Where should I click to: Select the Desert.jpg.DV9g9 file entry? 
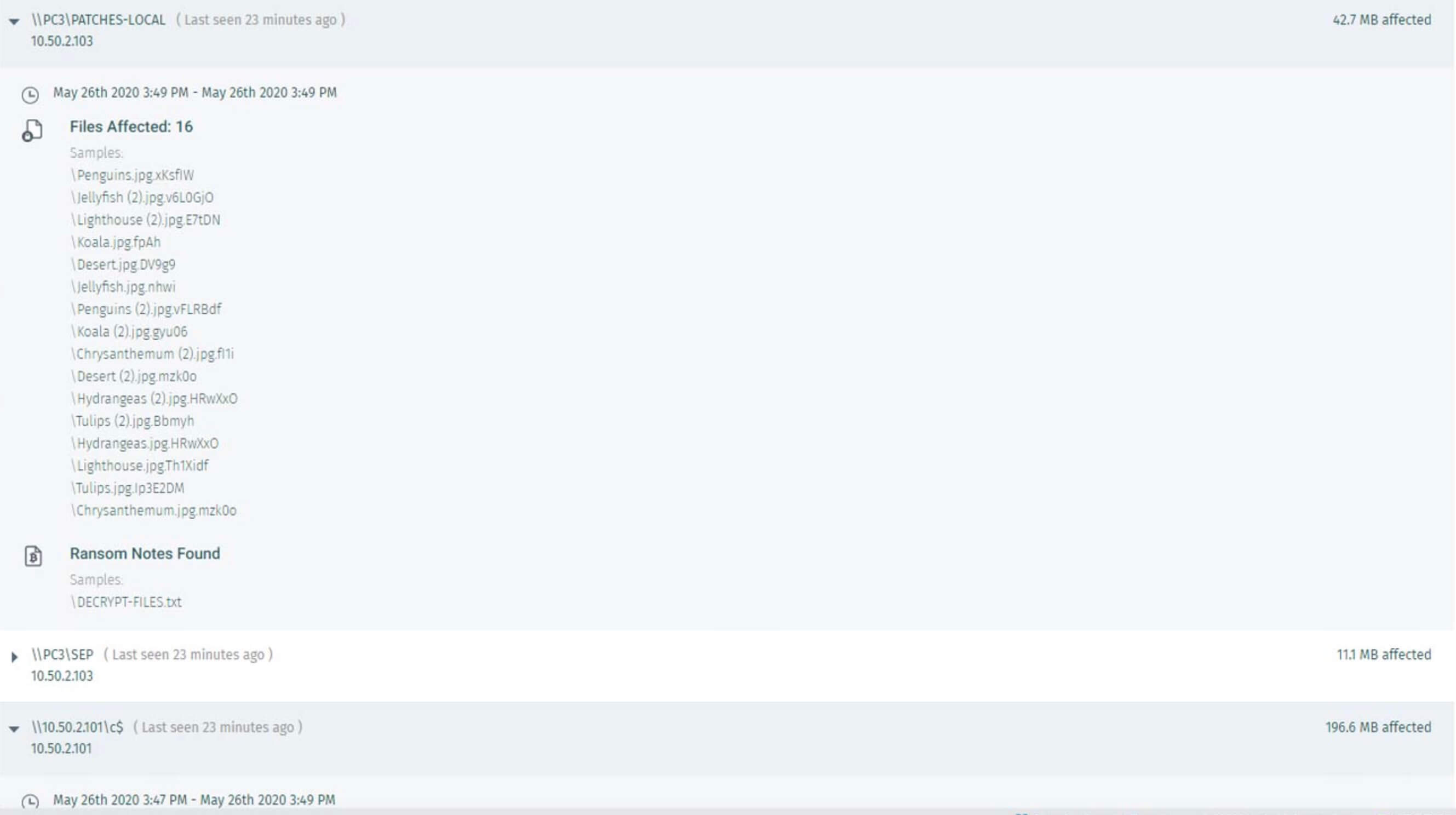[x=123, y=265]
